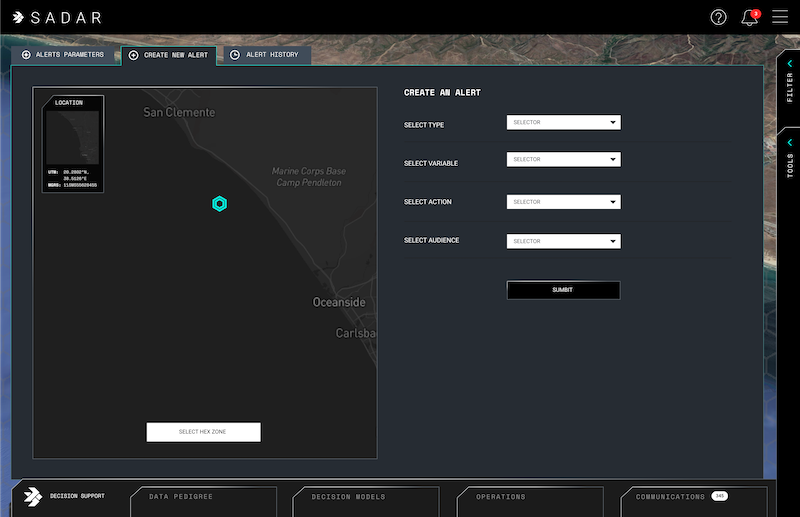The image size is (800, 517).
Task: Open the Data Pedigree tab
Action: tap(211, 497)
